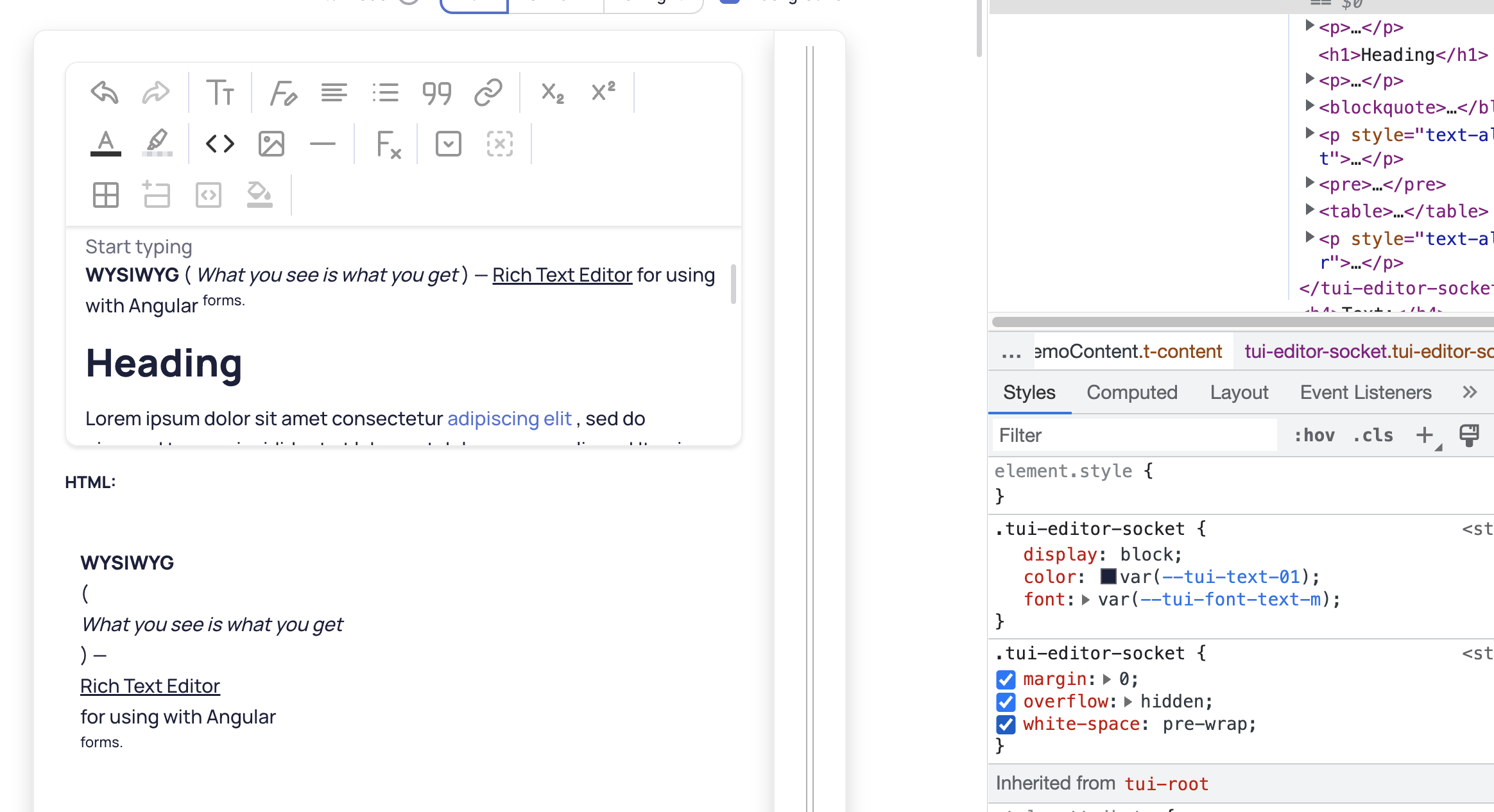Toggle the white-space pre-wrap checkbox
Viewport: 1494px width, 812px height.
(1006, 724)
